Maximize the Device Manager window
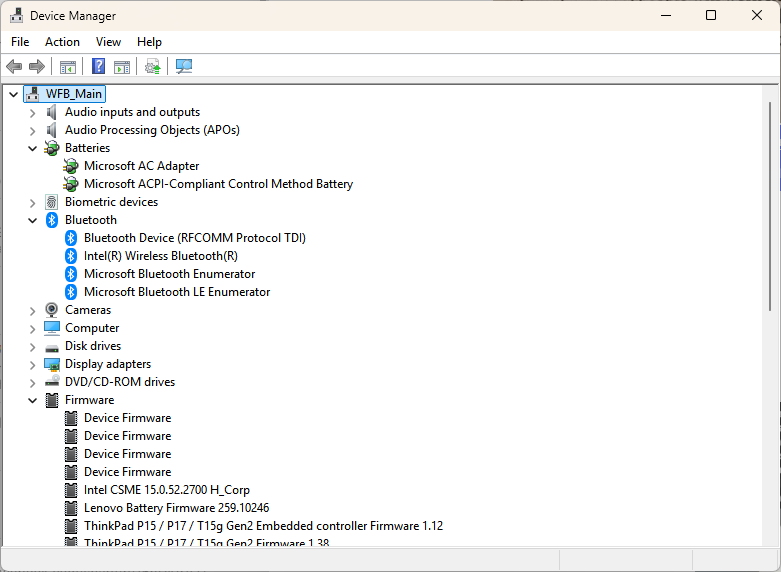The height and width of the screenshot is (572, 781). [x=711, y=15]
